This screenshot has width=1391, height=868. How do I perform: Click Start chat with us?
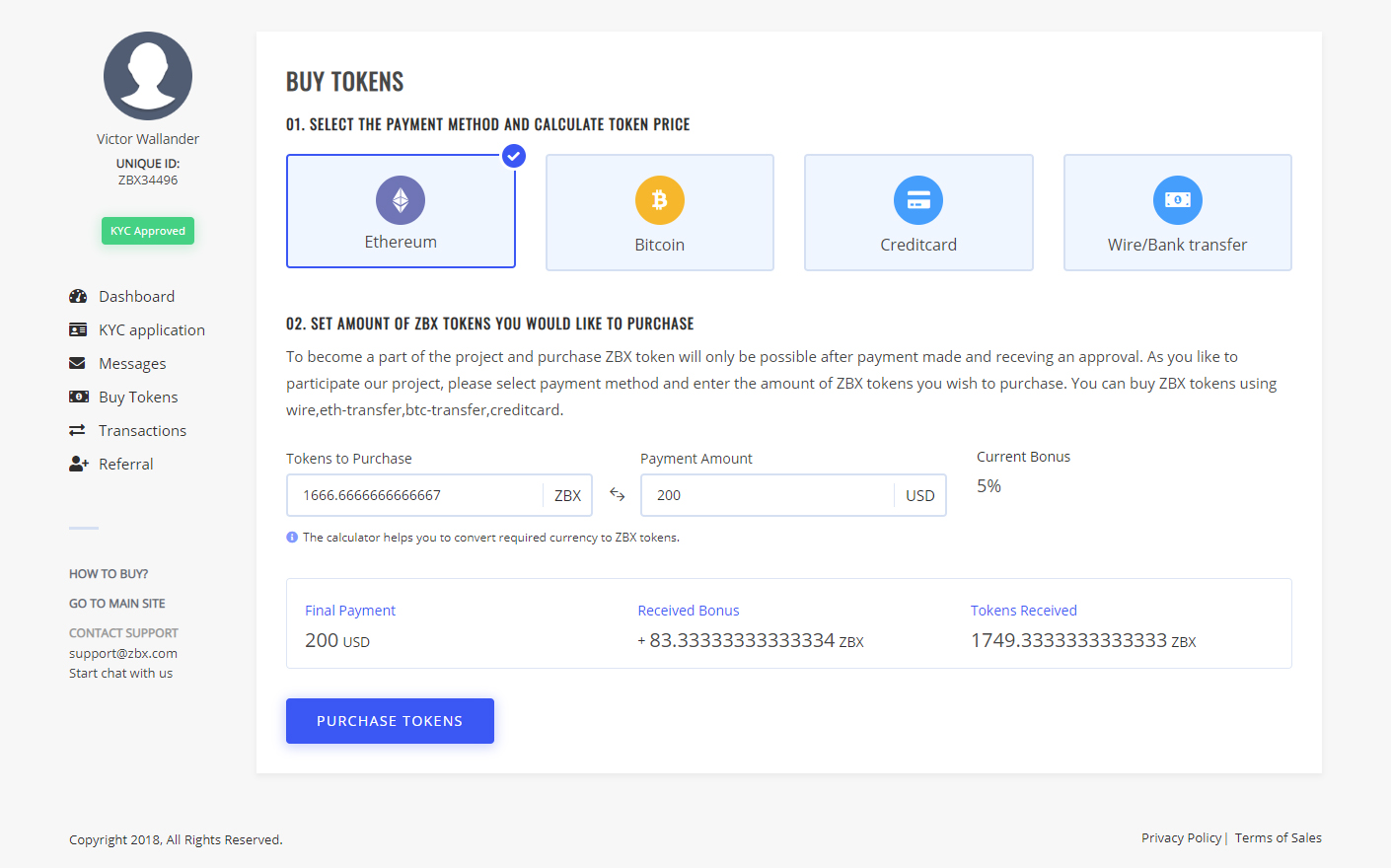[120, 673]
